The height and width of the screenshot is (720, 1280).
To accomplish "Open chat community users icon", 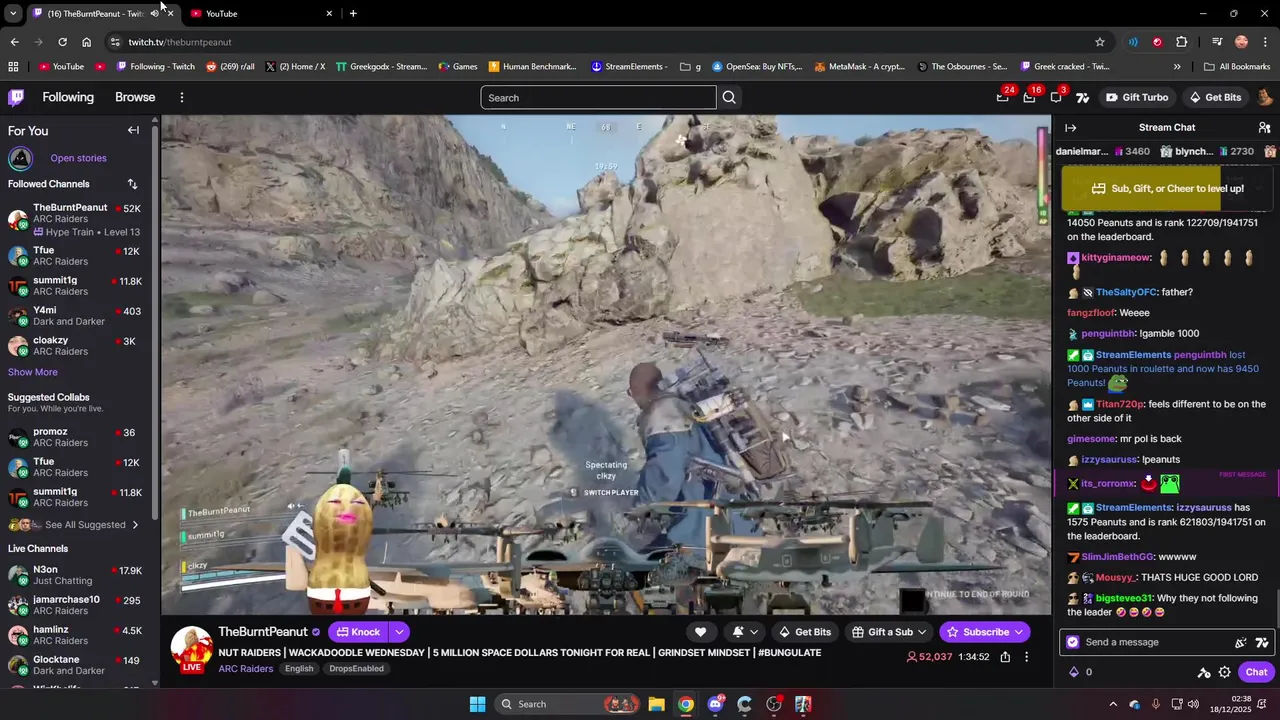I will coord(1264,128).
